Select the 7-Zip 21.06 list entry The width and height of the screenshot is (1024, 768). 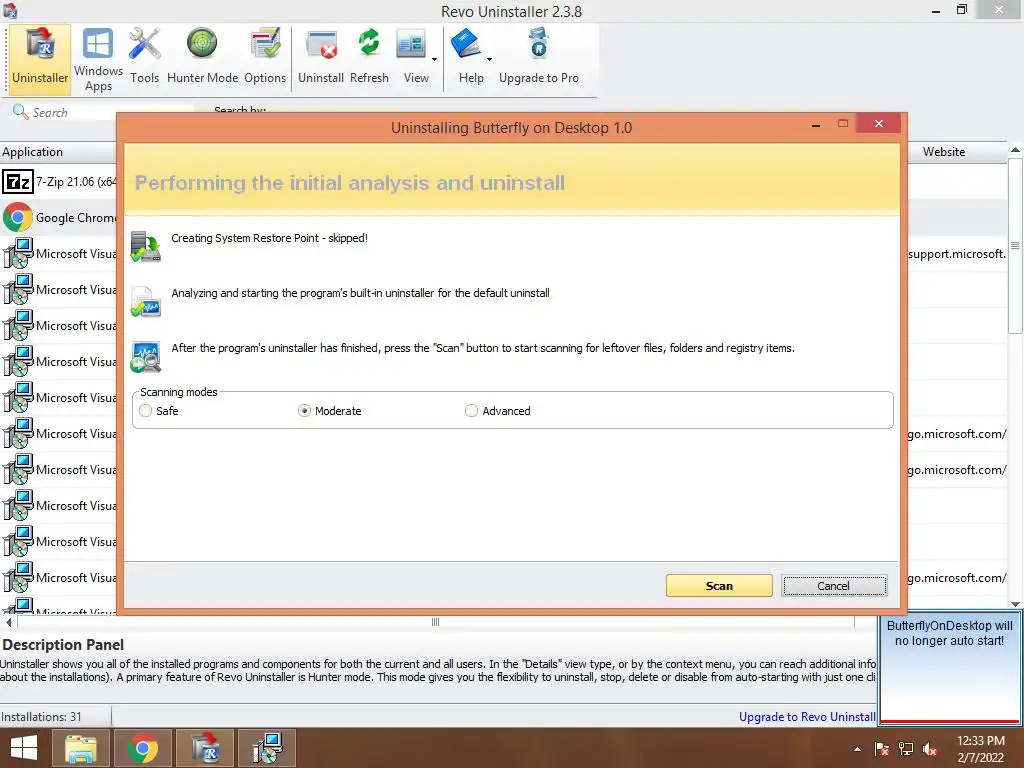click(59, 182)
